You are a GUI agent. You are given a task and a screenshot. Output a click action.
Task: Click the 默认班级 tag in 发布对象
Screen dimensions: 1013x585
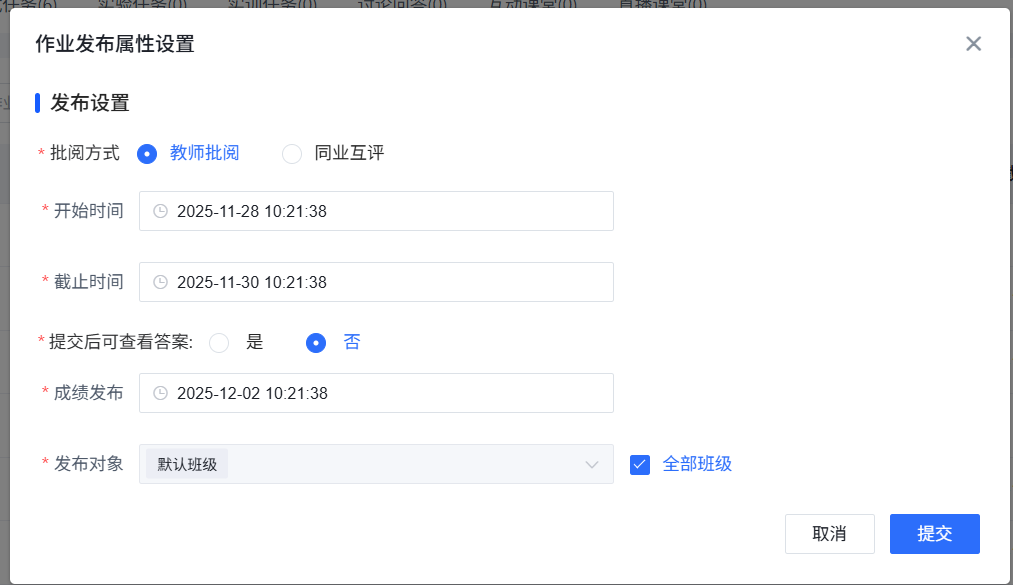click(x=187, y=464)
